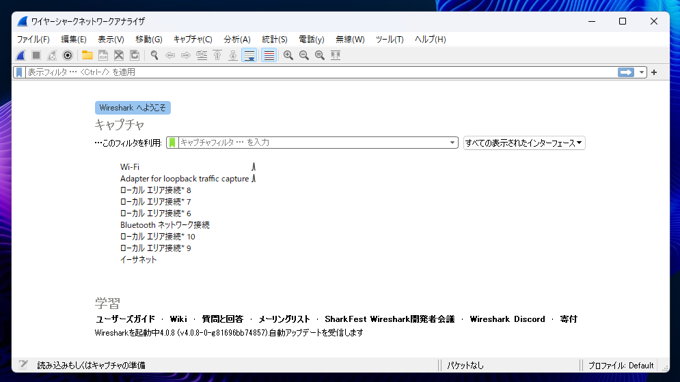The image size is (680, 382).
Task: Reset text to normal size icon
Action: (x=320, y=56)
